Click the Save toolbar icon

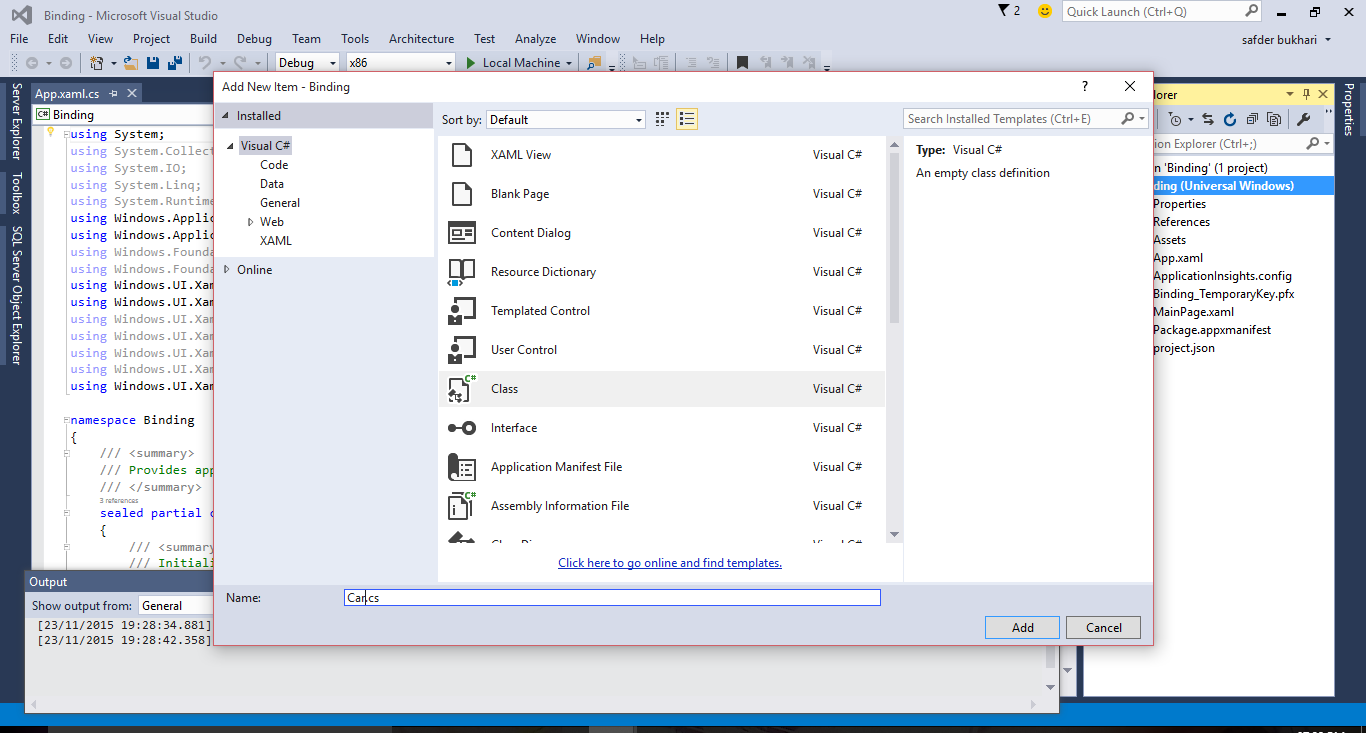pos(154,63)
